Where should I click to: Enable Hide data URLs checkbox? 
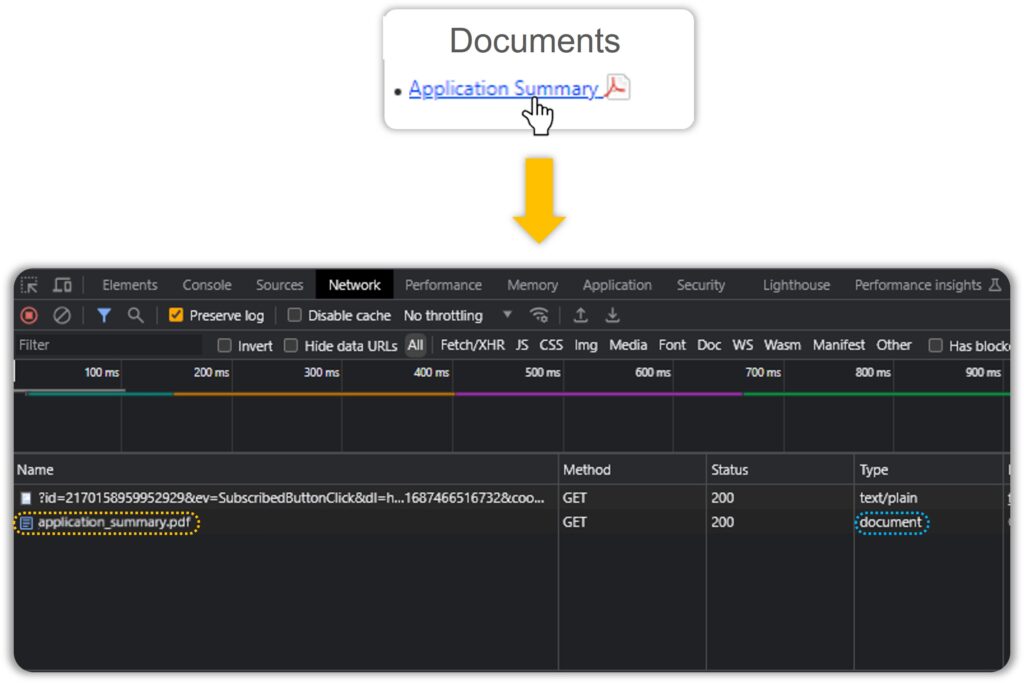291,345
